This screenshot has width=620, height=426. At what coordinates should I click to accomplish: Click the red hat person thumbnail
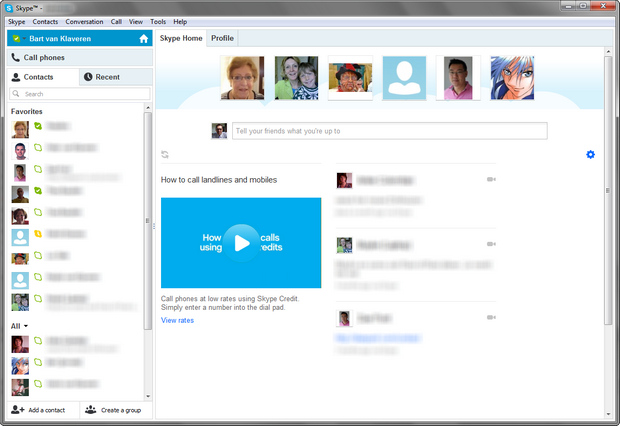[x=350, y=78]
